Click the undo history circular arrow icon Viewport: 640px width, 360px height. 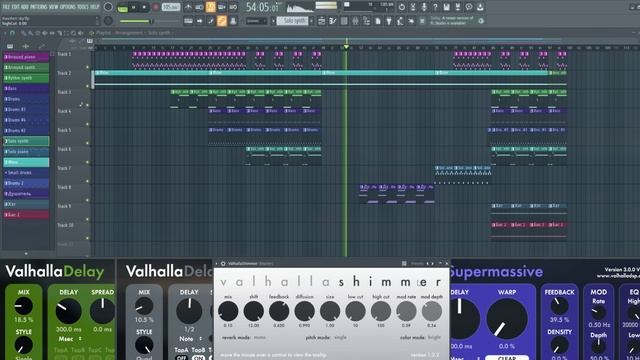click(x=402, y=7)
